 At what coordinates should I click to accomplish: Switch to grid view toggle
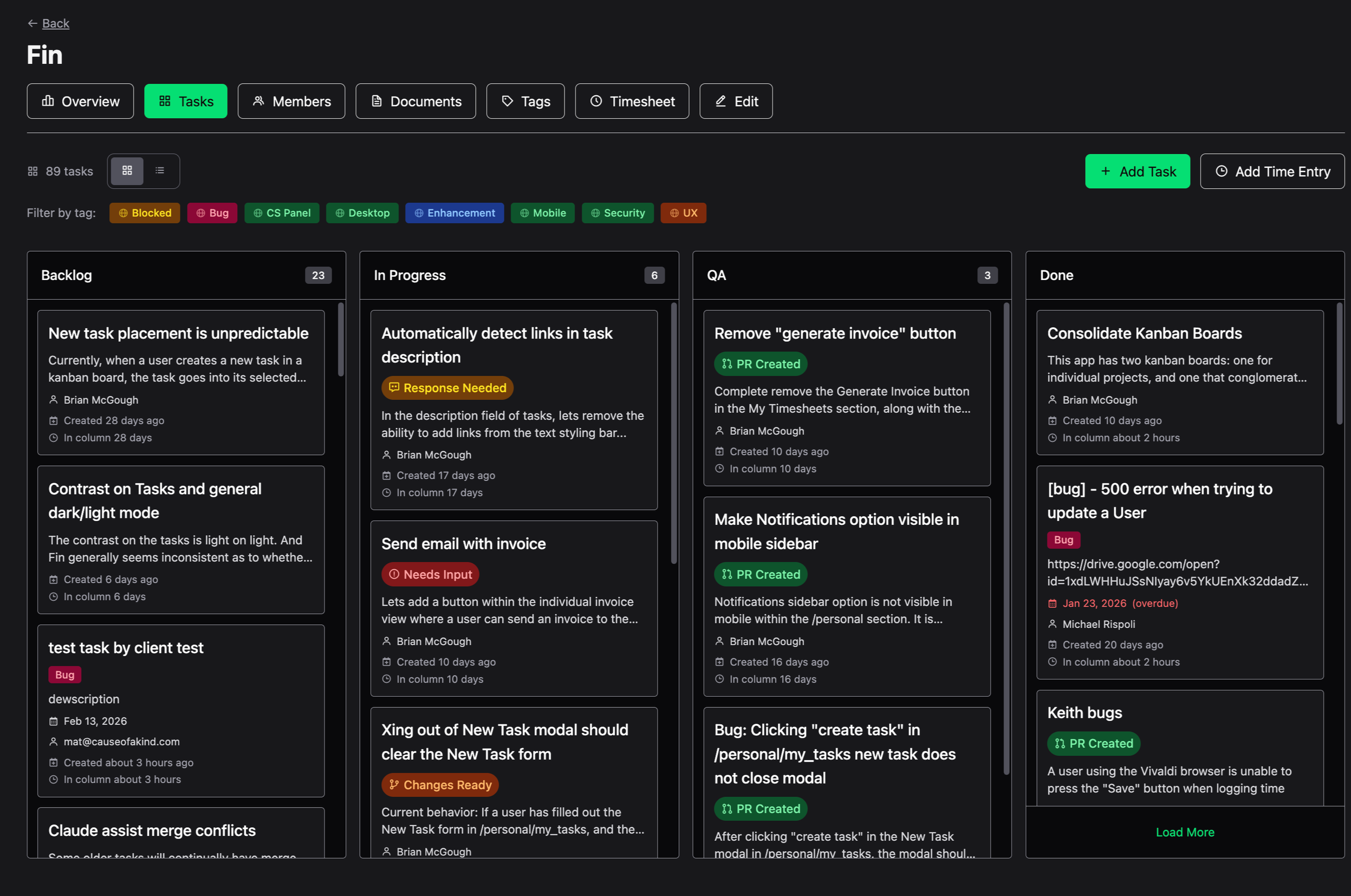point(127,171)
